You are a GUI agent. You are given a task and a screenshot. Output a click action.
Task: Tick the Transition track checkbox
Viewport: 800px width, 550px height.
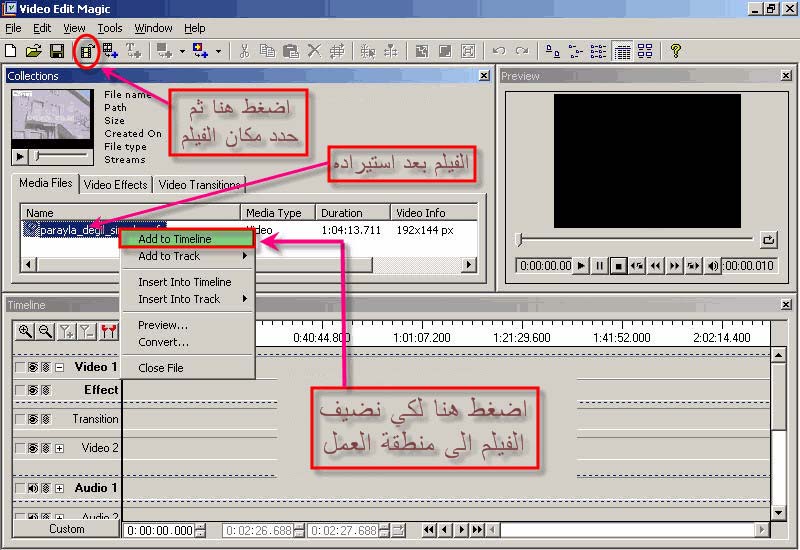(19, 419)
